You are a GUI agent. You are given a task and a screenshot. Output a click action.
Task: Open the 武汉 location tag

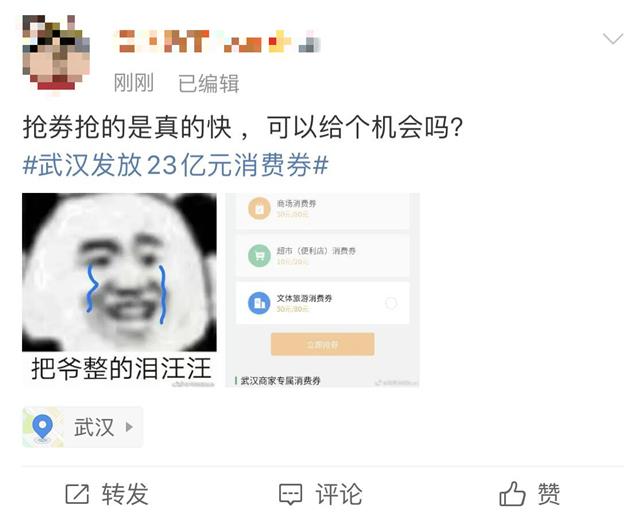[x=82, y=427]
